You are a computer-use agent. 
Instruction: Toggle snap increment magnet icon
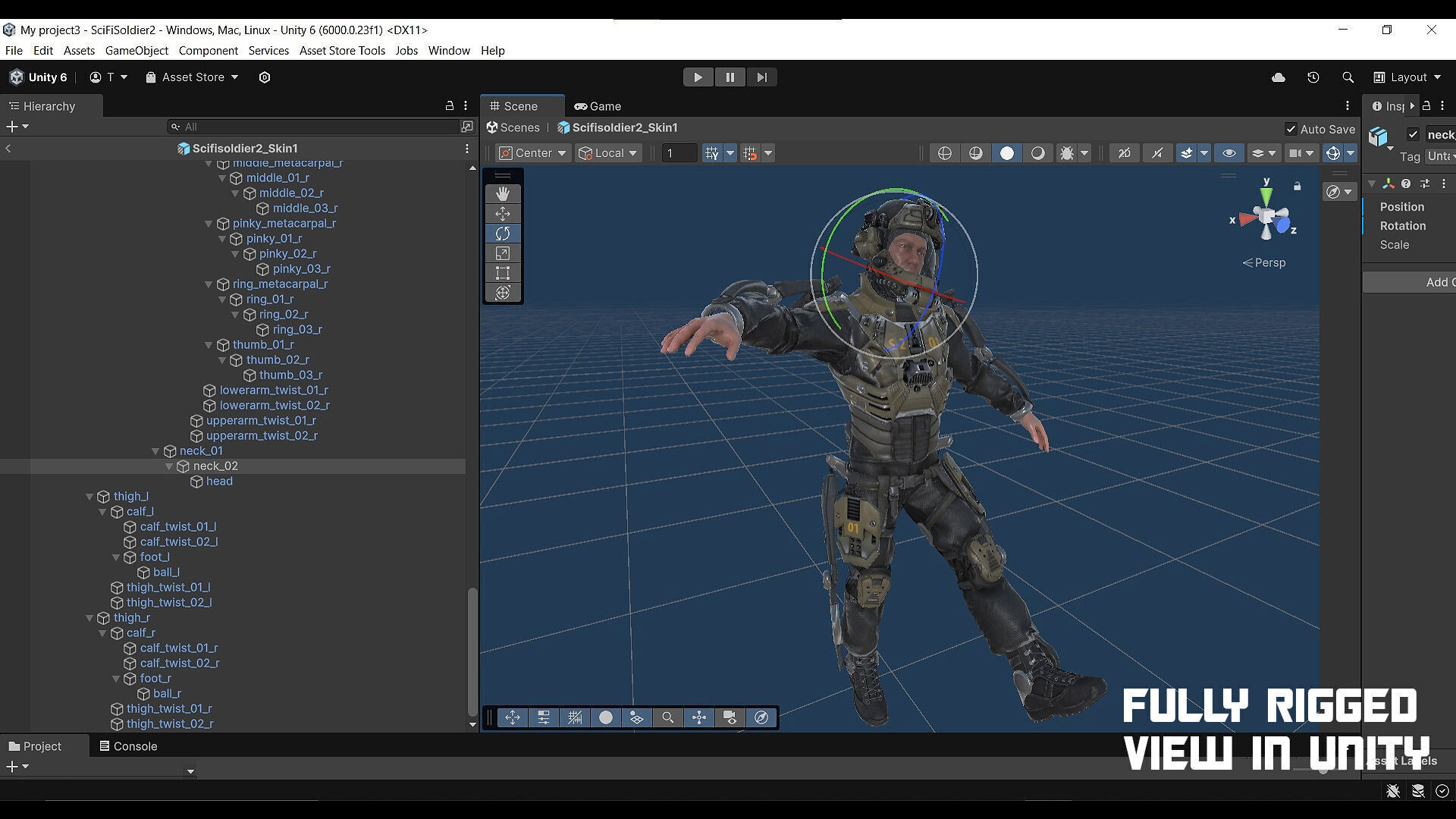coord(750,153)
